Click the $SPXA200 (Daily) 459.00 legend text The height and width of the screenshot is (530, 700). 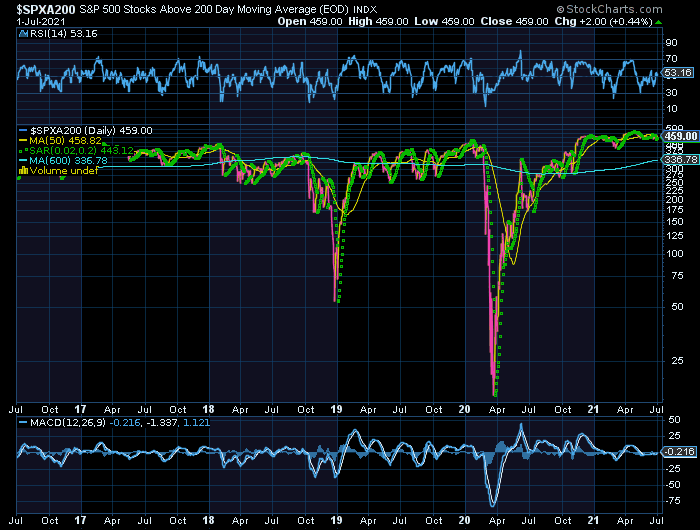click(x=91, y=130)
